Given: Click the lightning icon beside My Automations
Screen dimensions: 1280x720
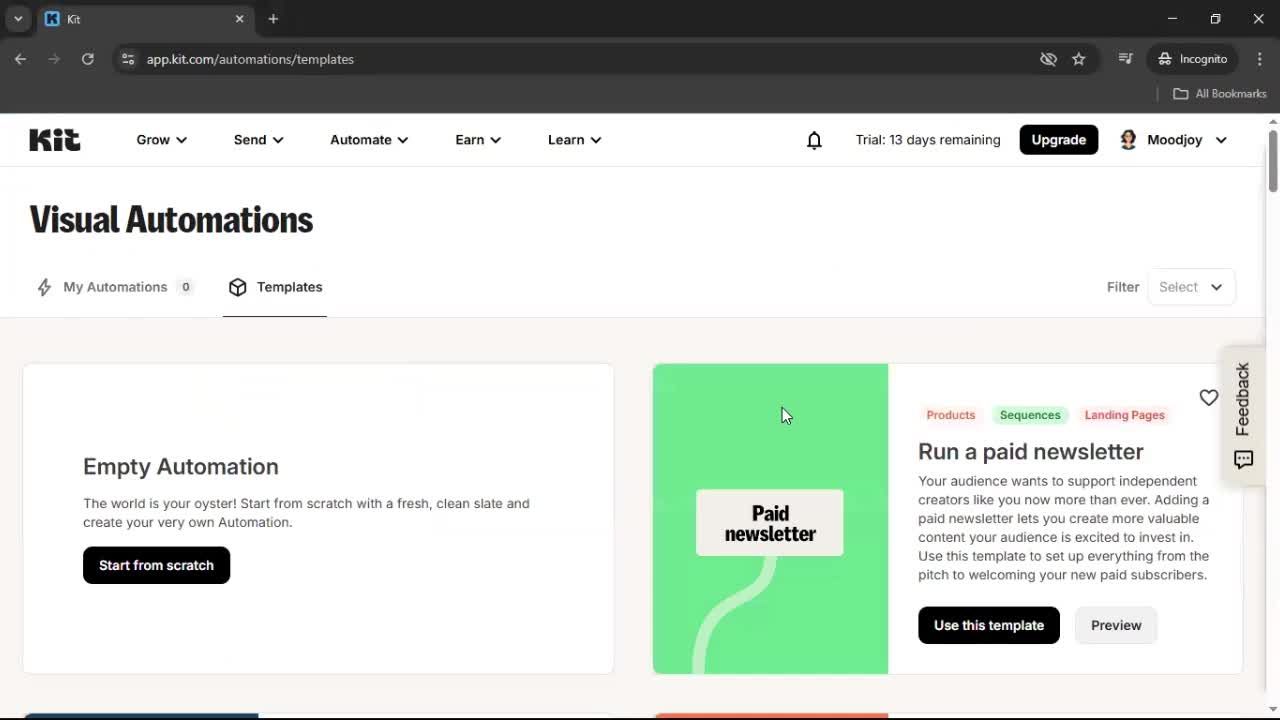Looking at the screenshot, I should tap(44, 287).
